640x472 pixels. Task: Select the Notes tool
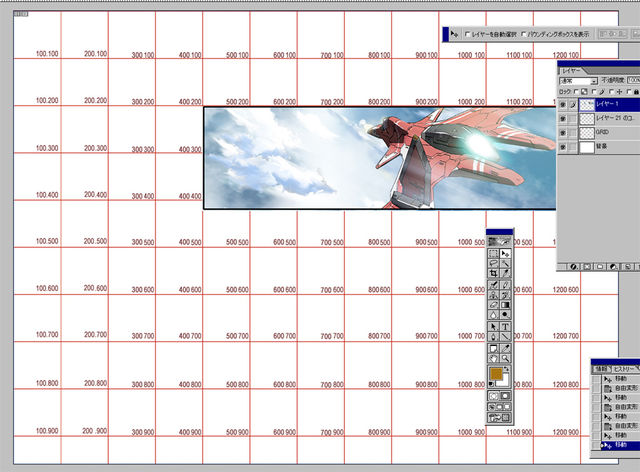[493, 348]
